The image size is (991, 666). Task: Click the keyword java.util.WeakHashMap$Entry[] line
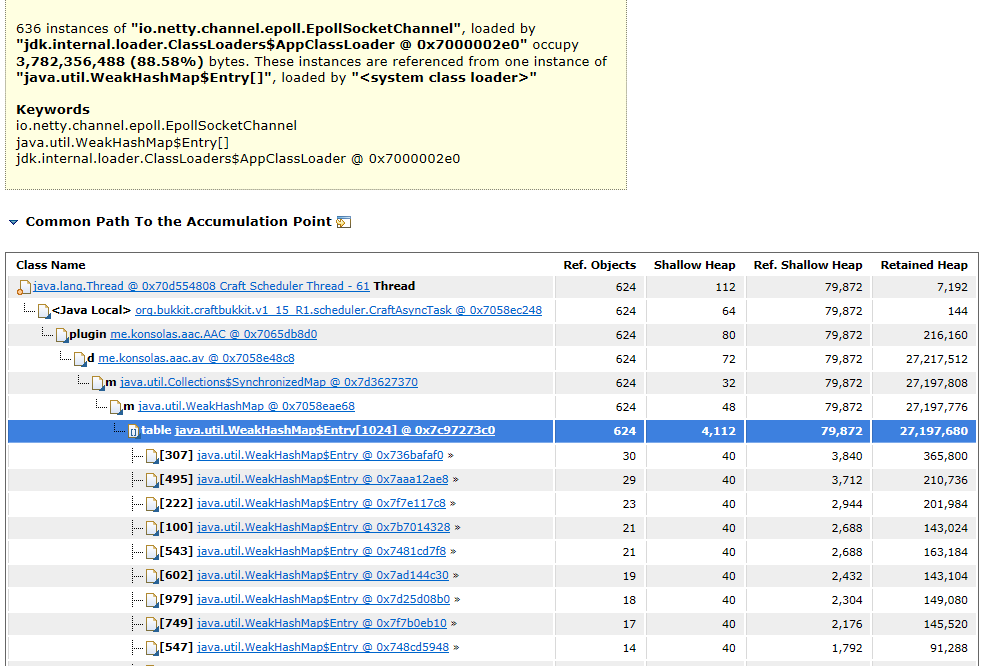tap(123, 142)
